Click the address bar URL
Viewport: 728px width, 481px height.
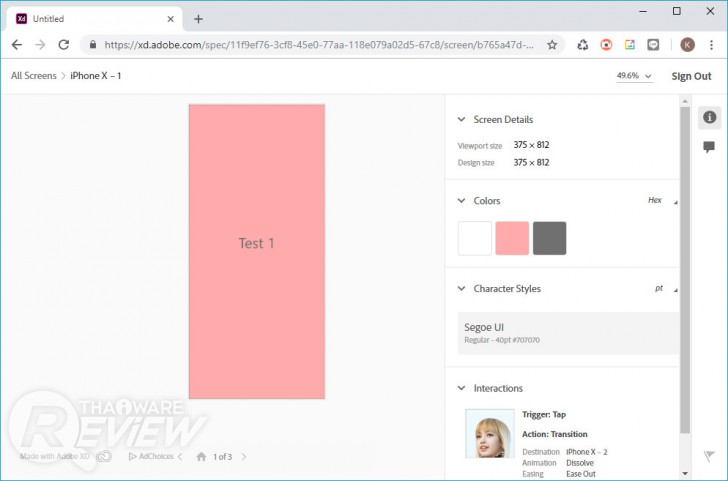coord(319,45)
